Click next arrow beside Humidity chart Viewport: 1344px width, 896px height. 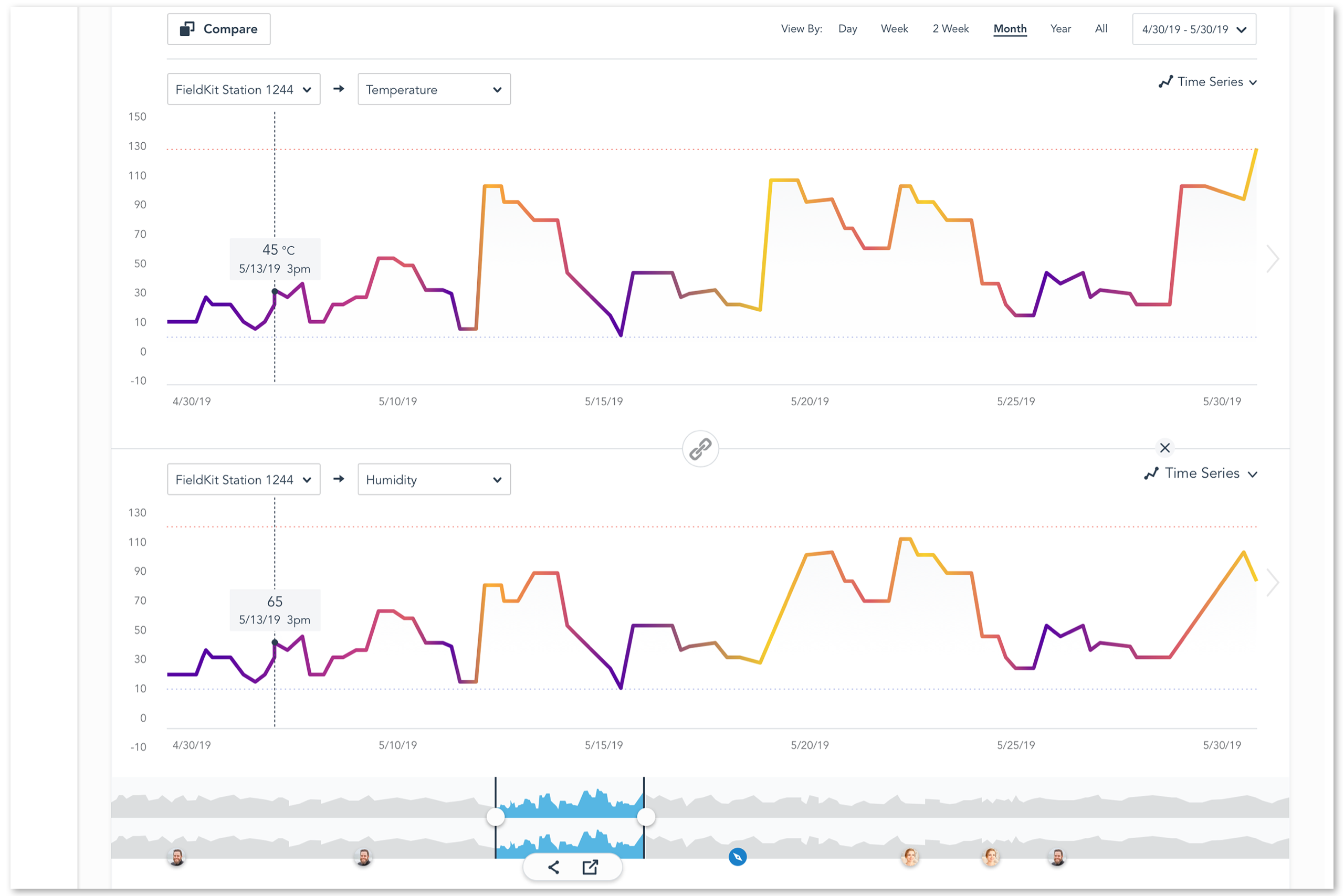coord(1272,582)
